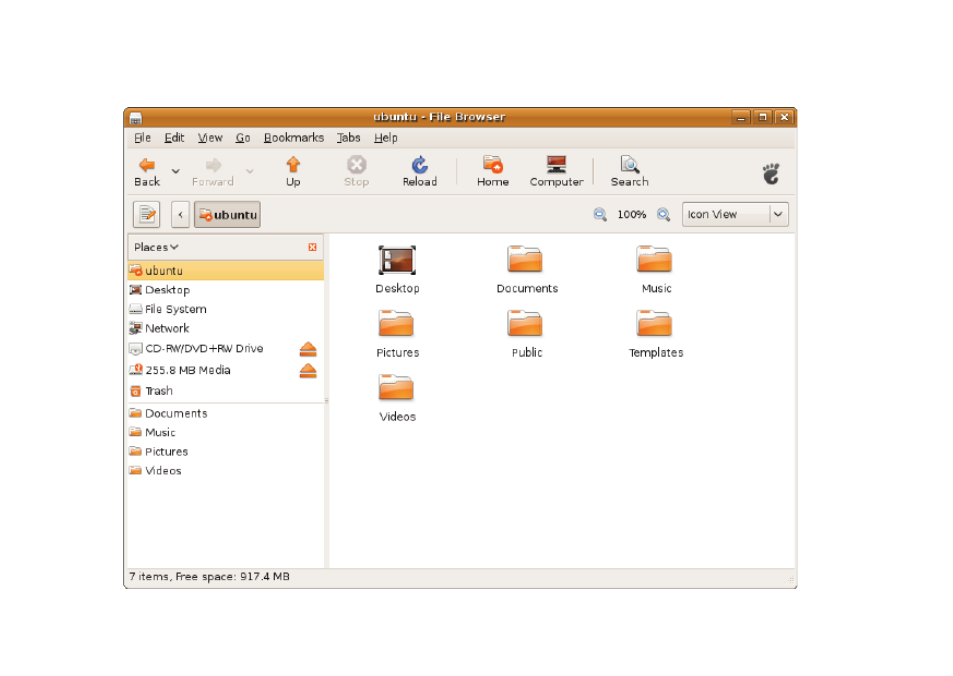Viewport: 953px width, 676px height.
Task: Open the Pictures bookmark in the sidebar
Action: point(225,452)
